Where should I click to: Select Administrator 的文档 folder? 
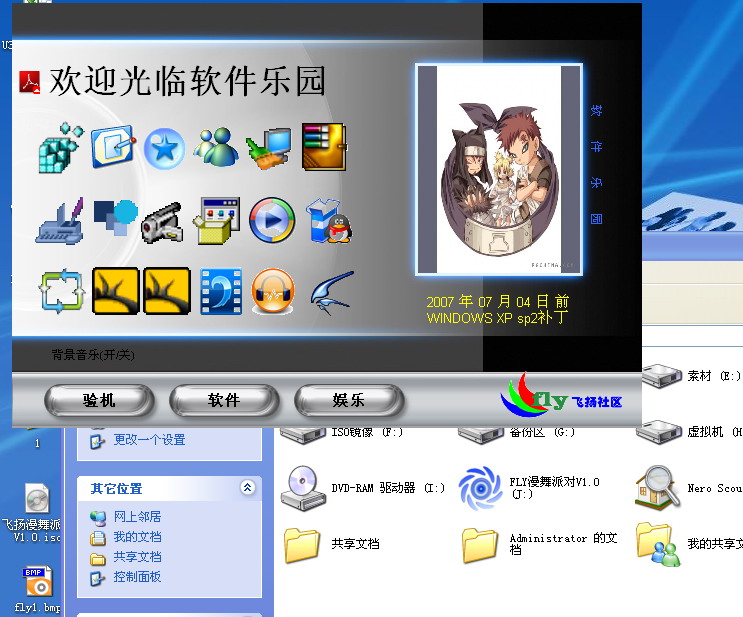(x=540, y=544)
